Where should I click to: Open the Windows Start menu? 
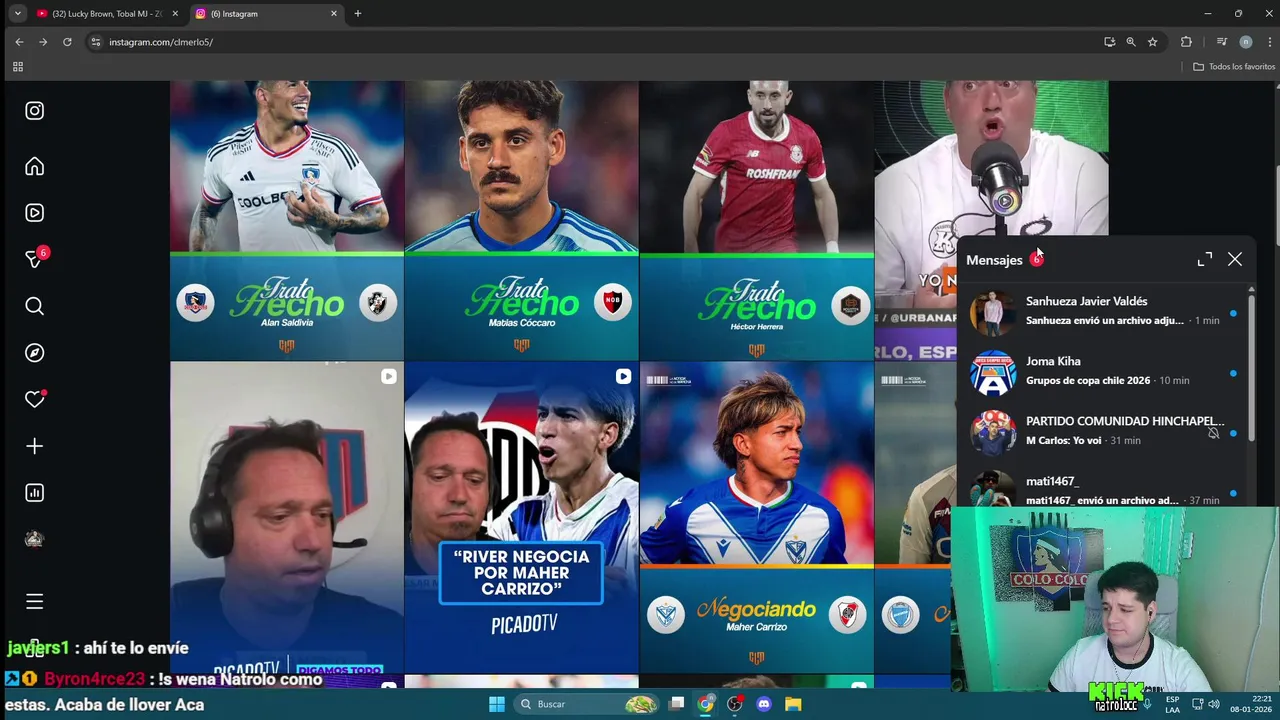[497, 704]
